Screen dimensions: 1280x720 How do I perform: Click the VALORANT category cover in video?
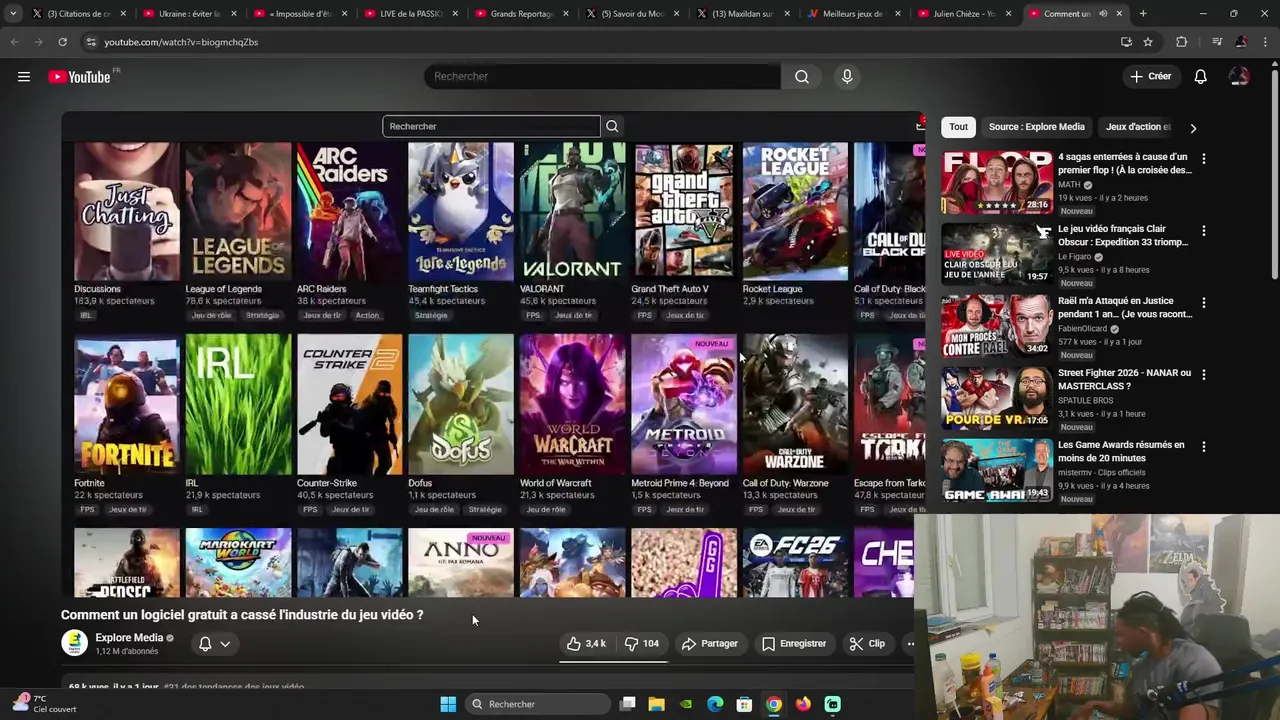[x=572, y=211]
